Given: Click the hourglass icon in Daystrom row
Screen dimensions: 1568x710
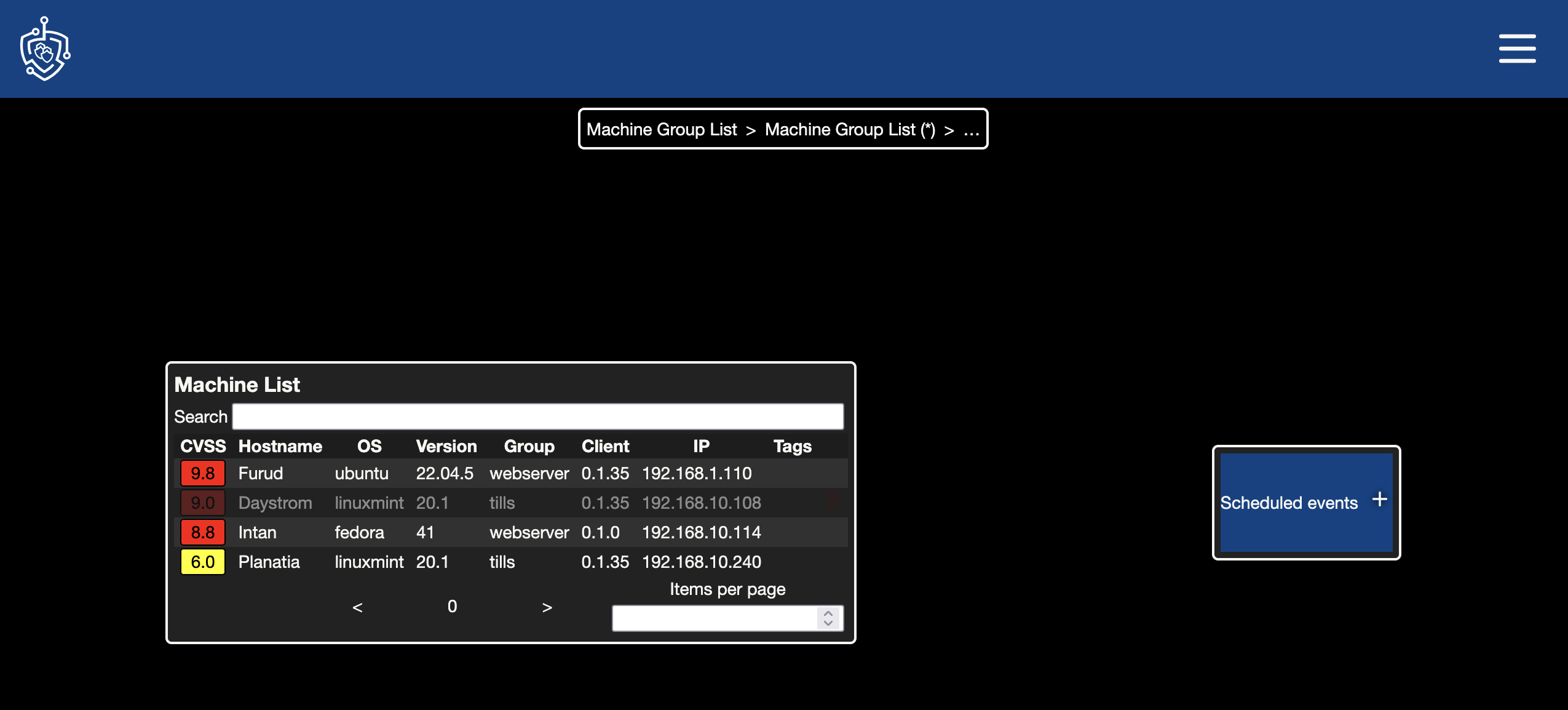Looking at the screenshot, I should (833, 501).
